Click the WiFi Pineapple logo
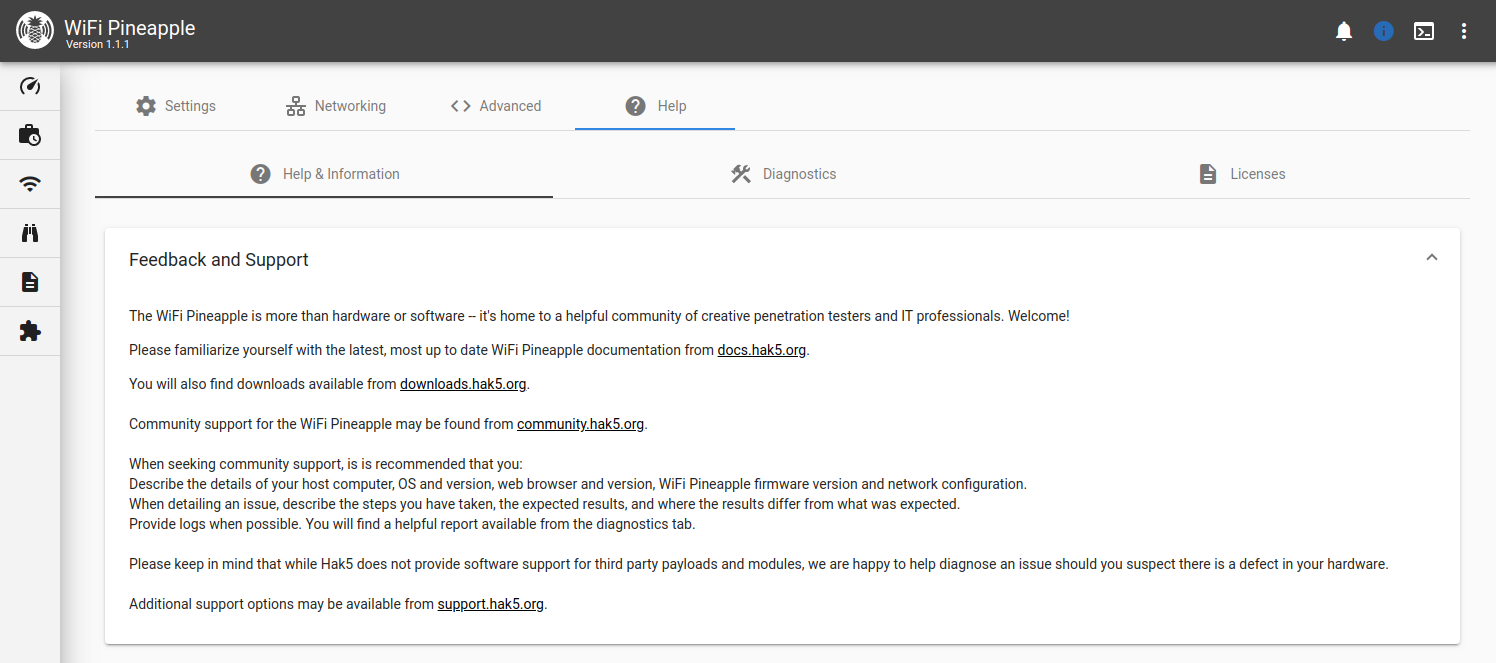Screen dimensions: 1496x663 point(35,31)
